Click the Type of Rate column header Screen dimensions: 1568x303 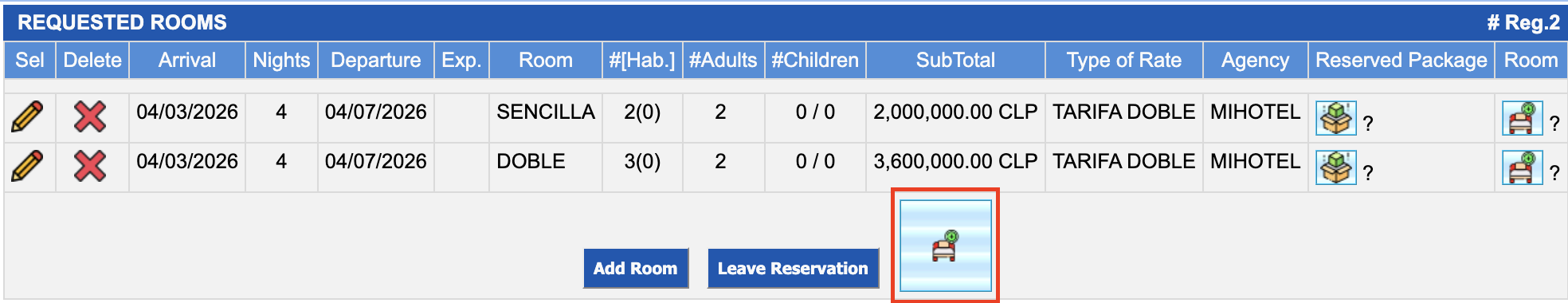(x=1123, y=61)
